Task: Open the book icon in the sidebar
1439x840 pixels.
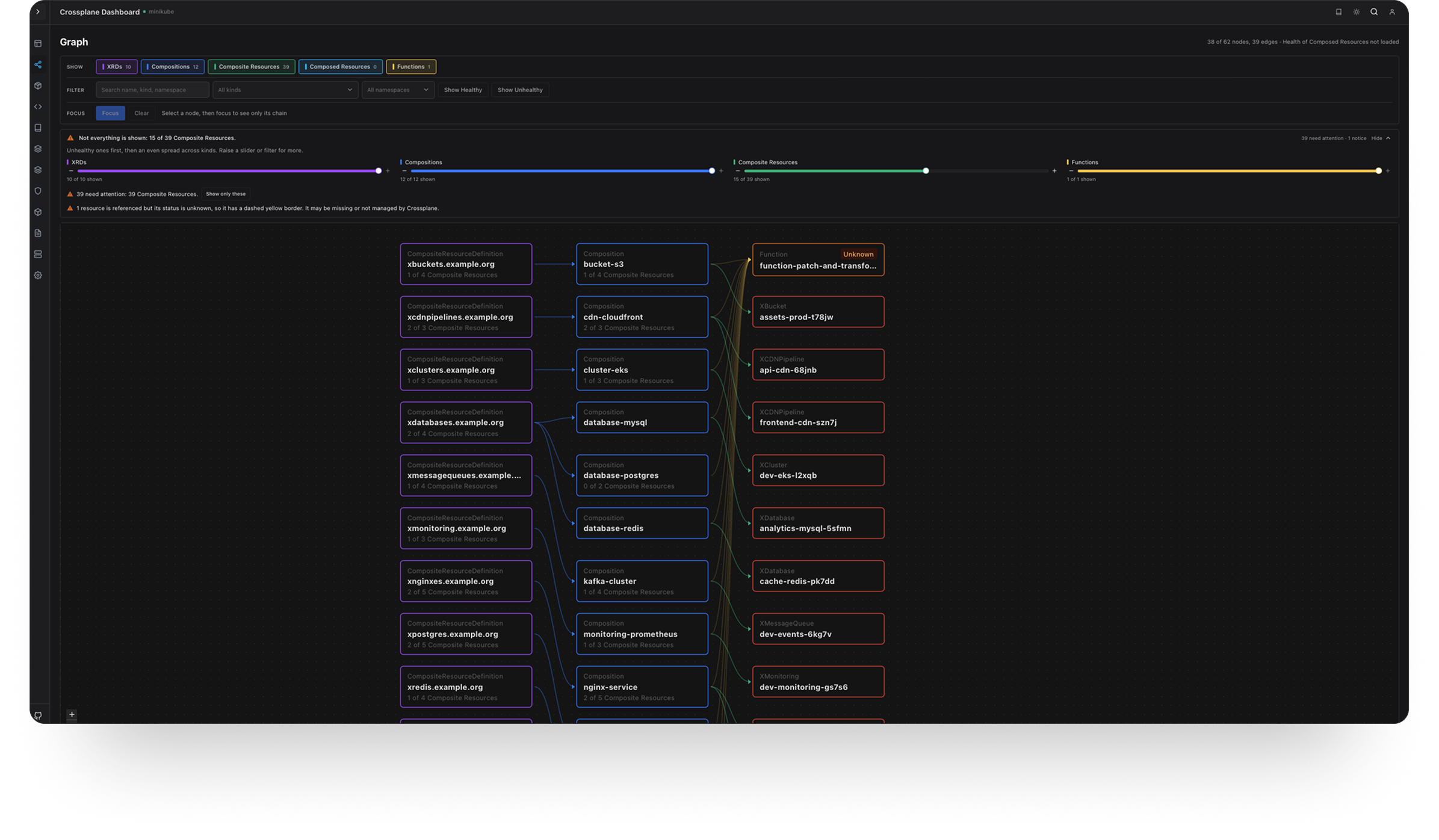Action: click(x=38, y=128)
